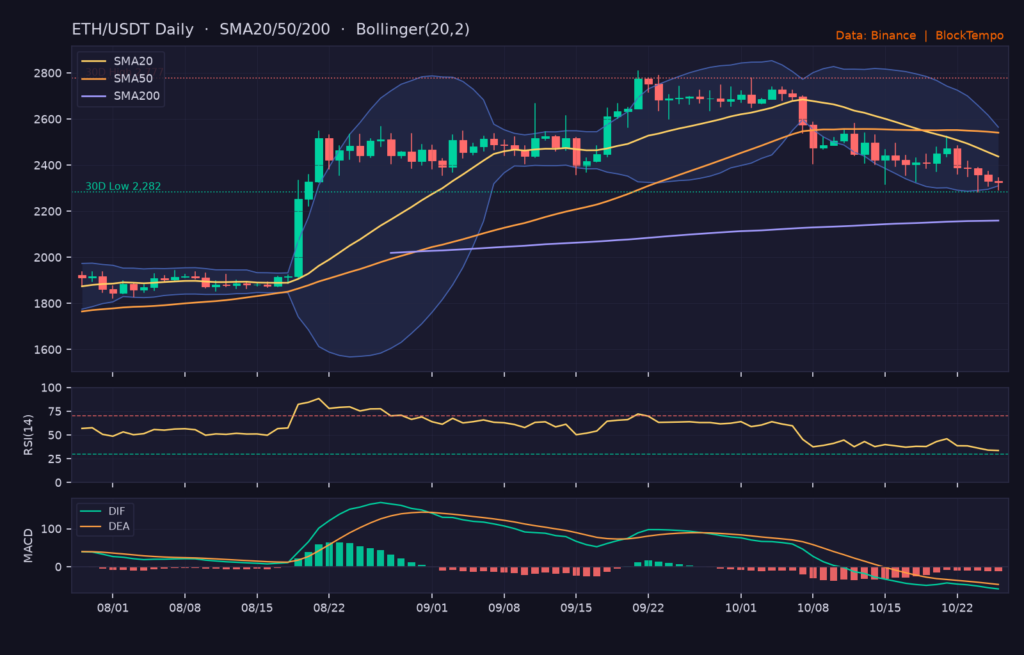The height and width of the screenshot is (655, 1024).
Task: Click the "30D Low 2,282" annotation
Action: [x=123, y=186]
